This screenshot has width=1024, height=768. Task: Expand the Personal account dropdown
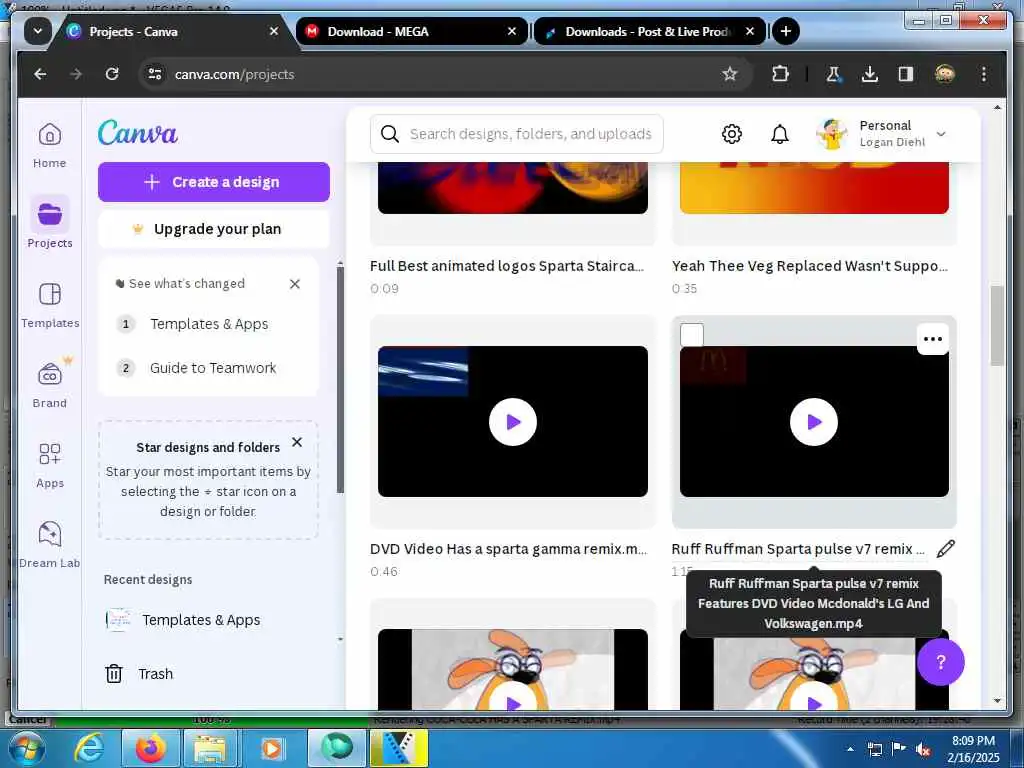tap(941, 134)
